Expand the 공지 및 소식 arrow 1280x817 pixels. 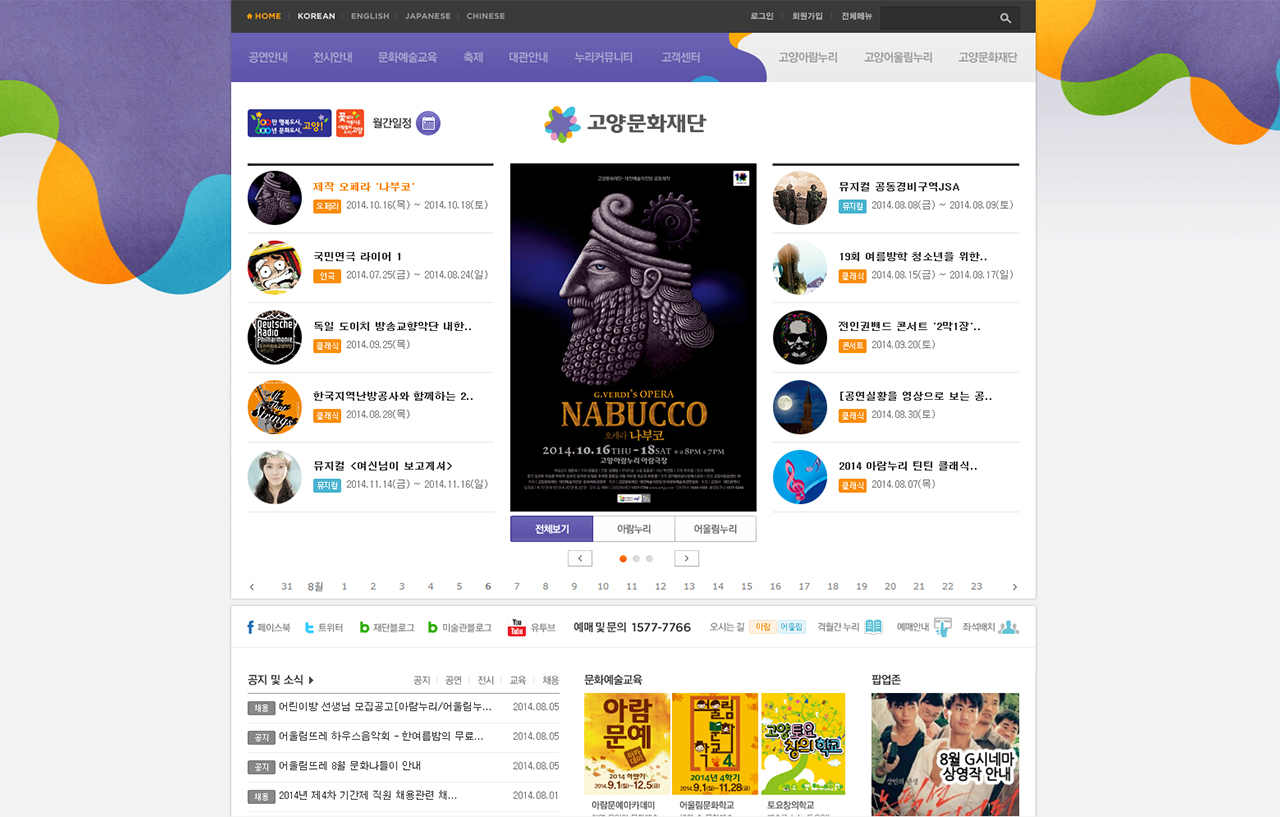pos(311,680)
